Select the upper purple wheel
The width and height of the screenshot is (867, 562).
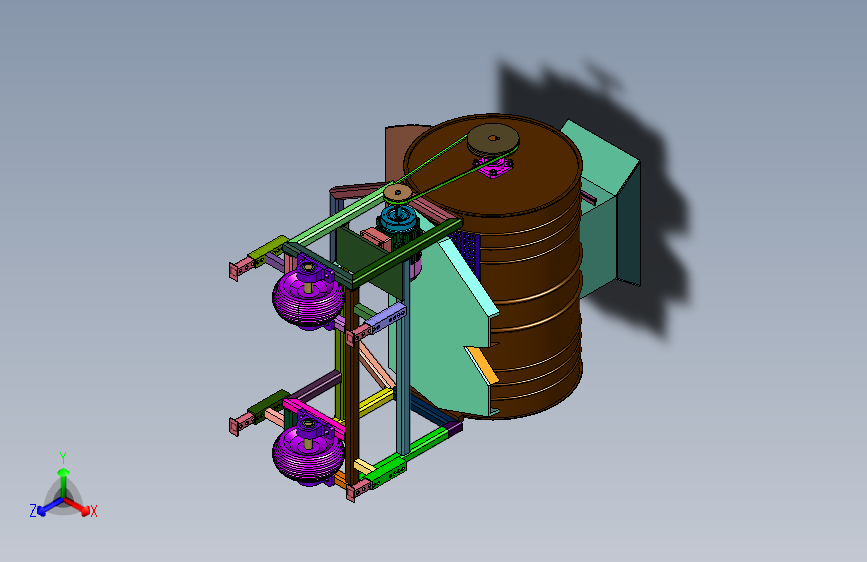coord(307,299)
